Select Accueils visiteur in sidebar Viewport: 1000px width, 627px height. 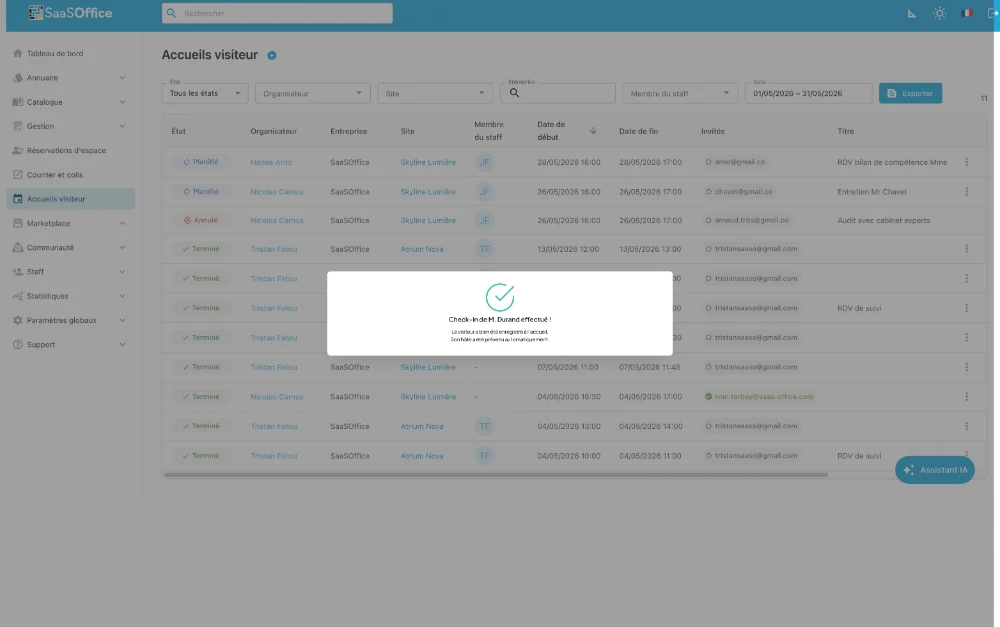[x=70, y=199]
